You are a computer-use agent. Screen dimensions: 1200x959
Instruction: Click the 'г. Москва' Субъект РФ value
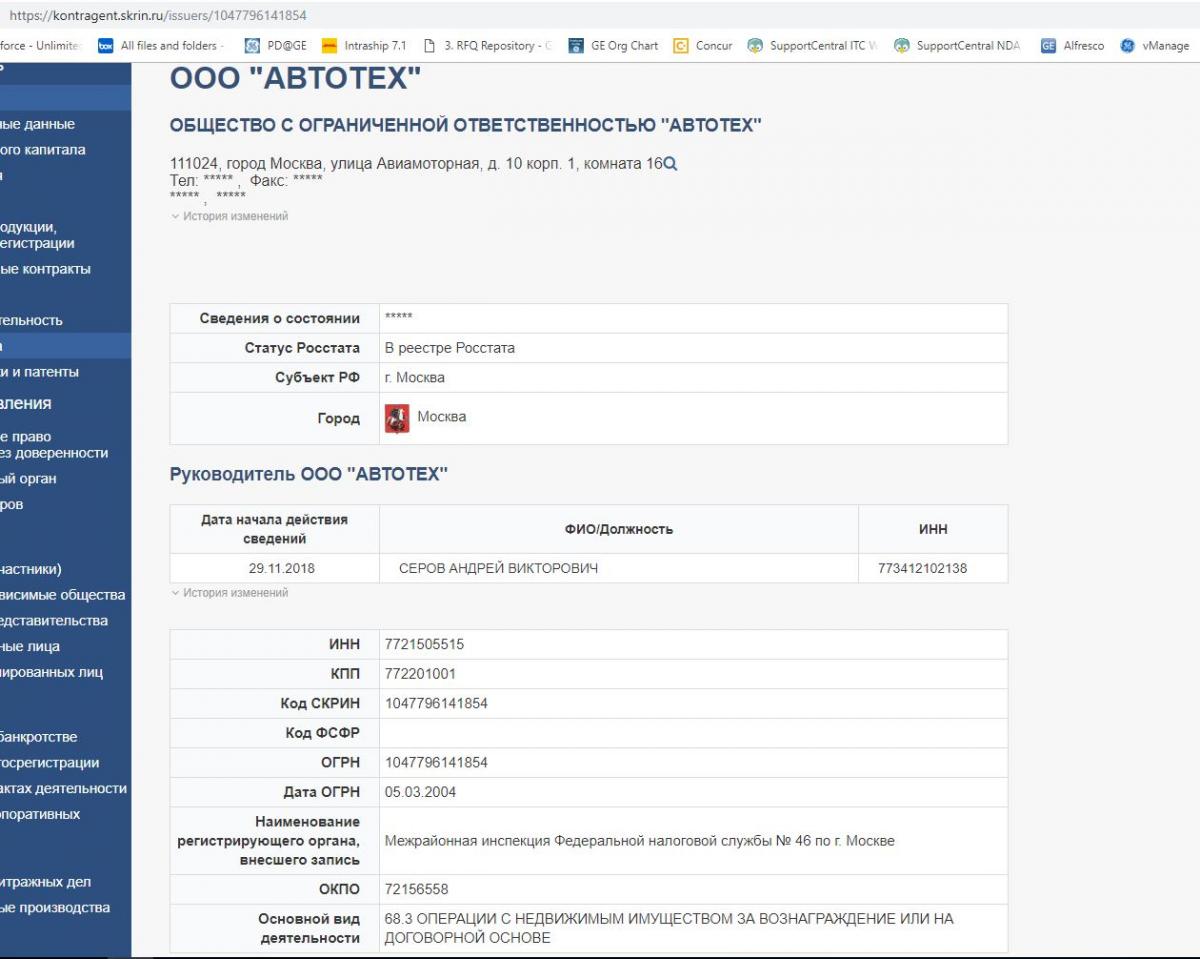point(415,378)
